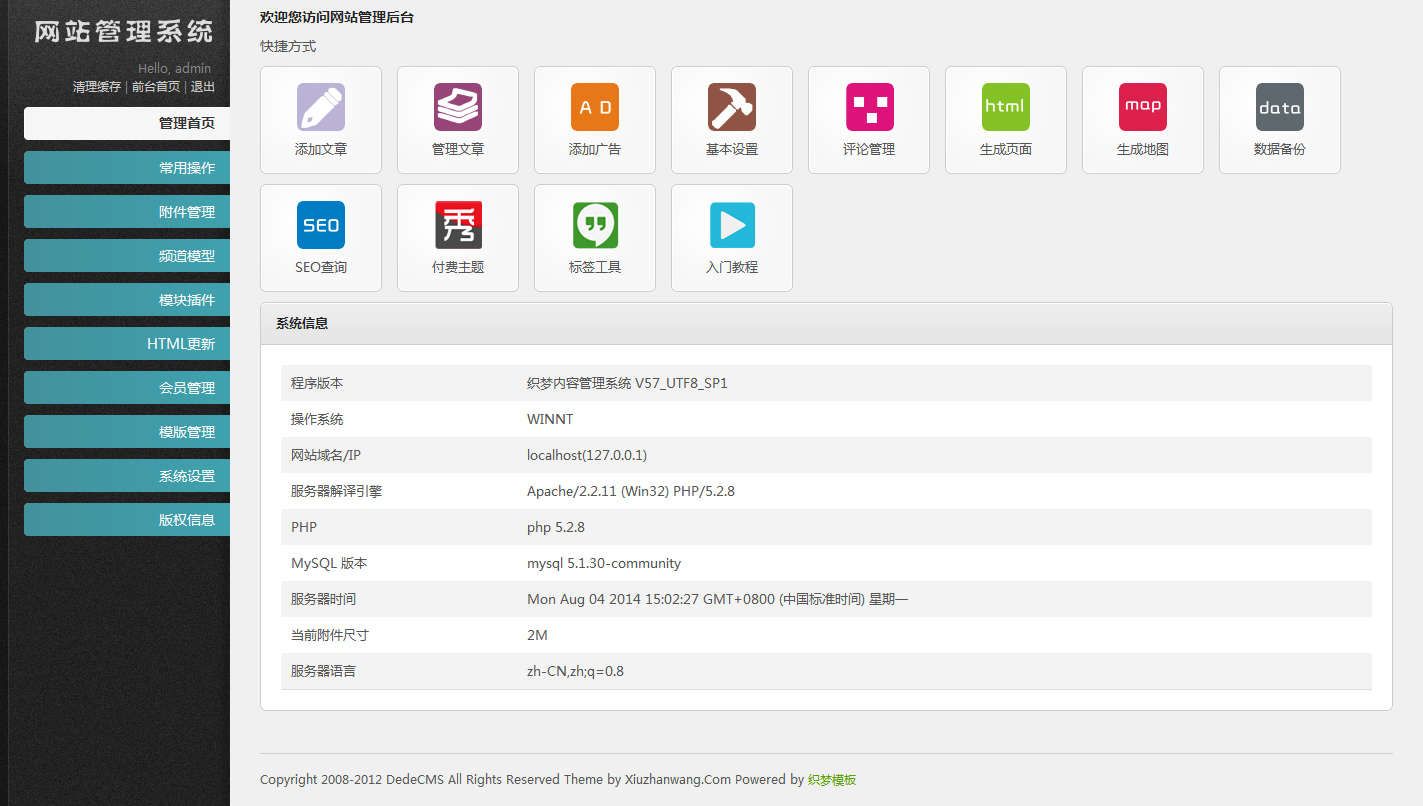This screenshot has width=1423, height=806.
Task: Click the 基本设置 hammer icon
Action: pyautogui.click(x=732, y=107)
